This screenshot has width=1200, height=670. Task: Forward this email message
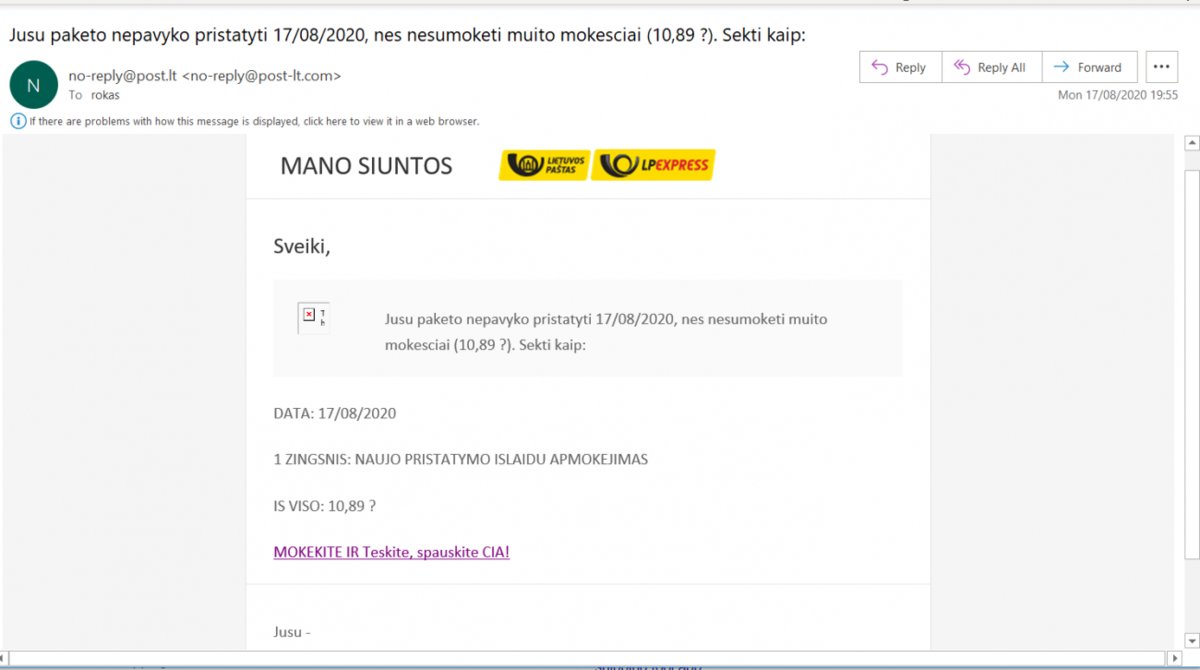pyautogui.click(x=1089, y=67)
